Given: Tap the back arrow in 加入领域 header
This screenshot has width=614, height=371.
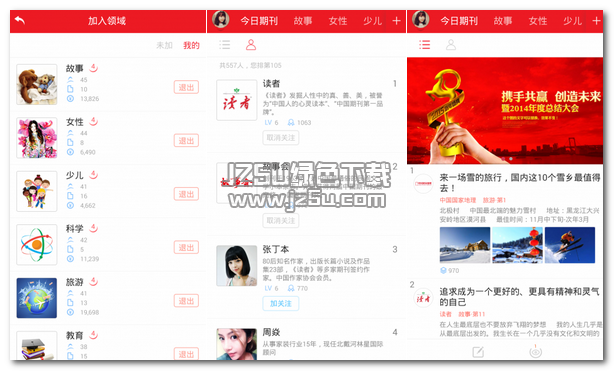Looking at the screenshot, I should coord(20,20).
